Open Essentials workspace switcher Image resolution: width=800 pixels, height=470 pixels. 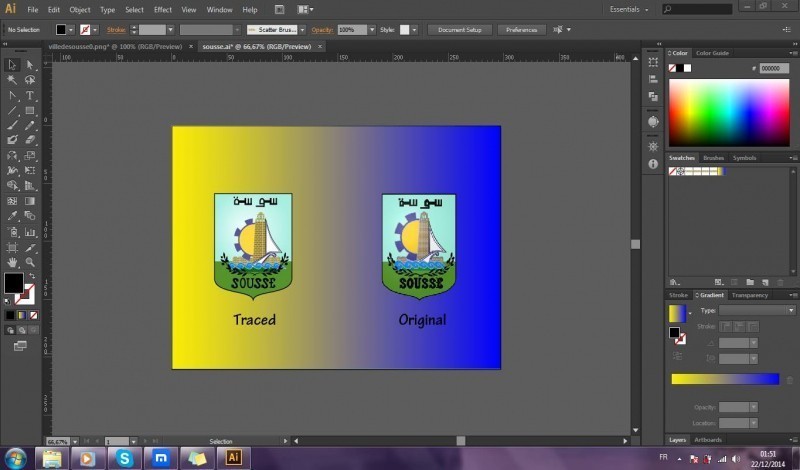click(x=629, y=9)
